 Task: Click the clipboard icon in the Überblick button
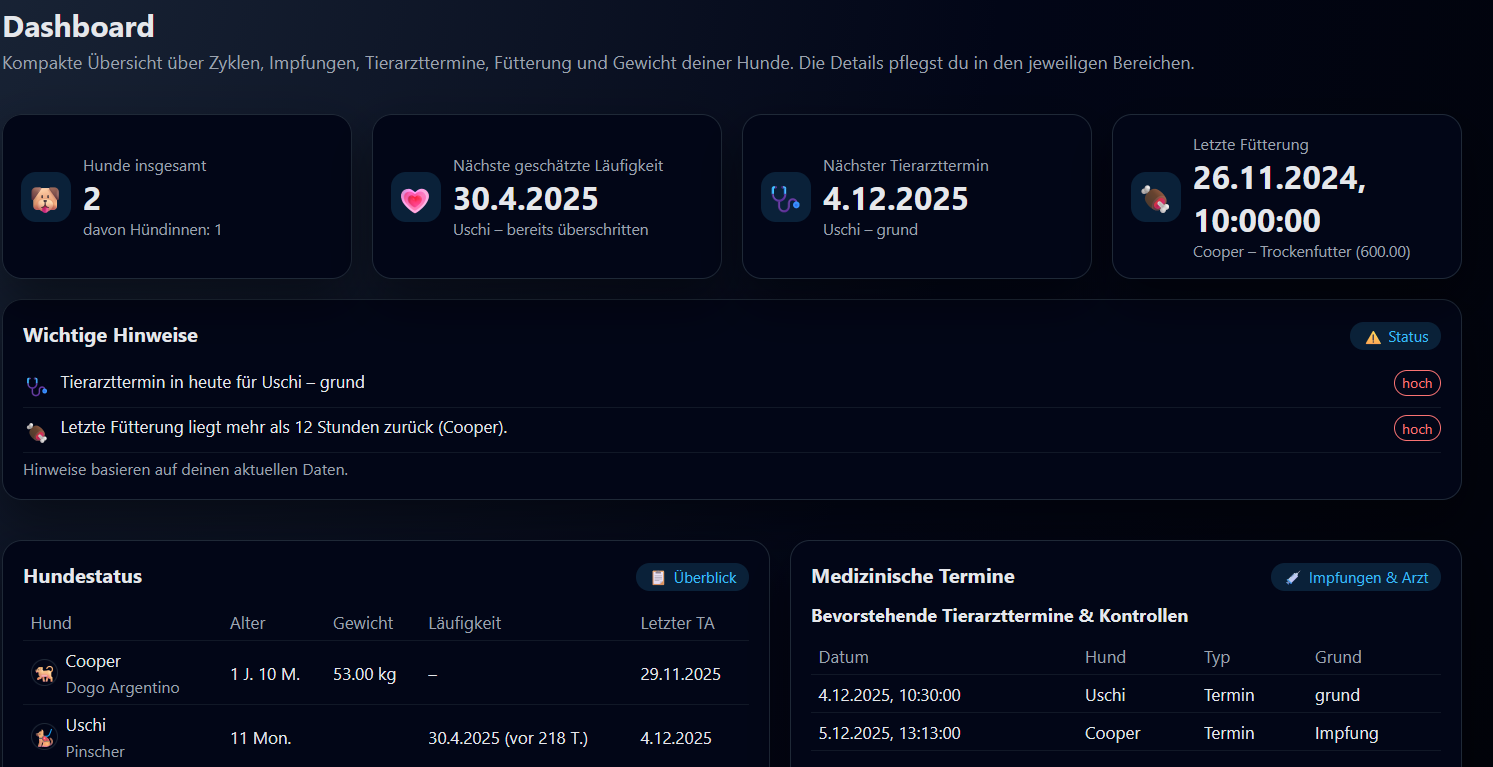click(x=656, y=577)
